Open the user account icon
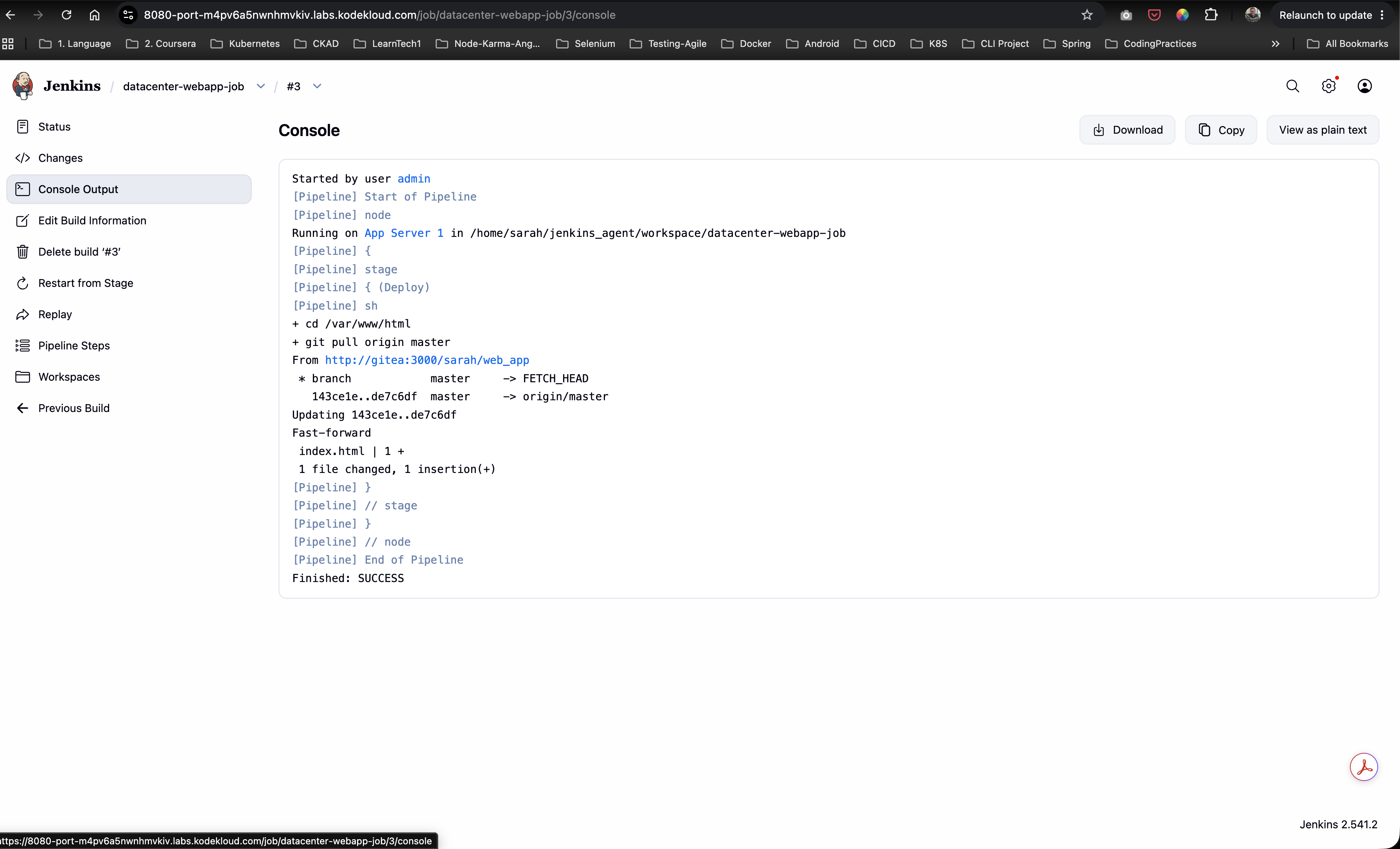Screen dimensions: 1400x849 pyautogui.click(x=1364, y=86)
